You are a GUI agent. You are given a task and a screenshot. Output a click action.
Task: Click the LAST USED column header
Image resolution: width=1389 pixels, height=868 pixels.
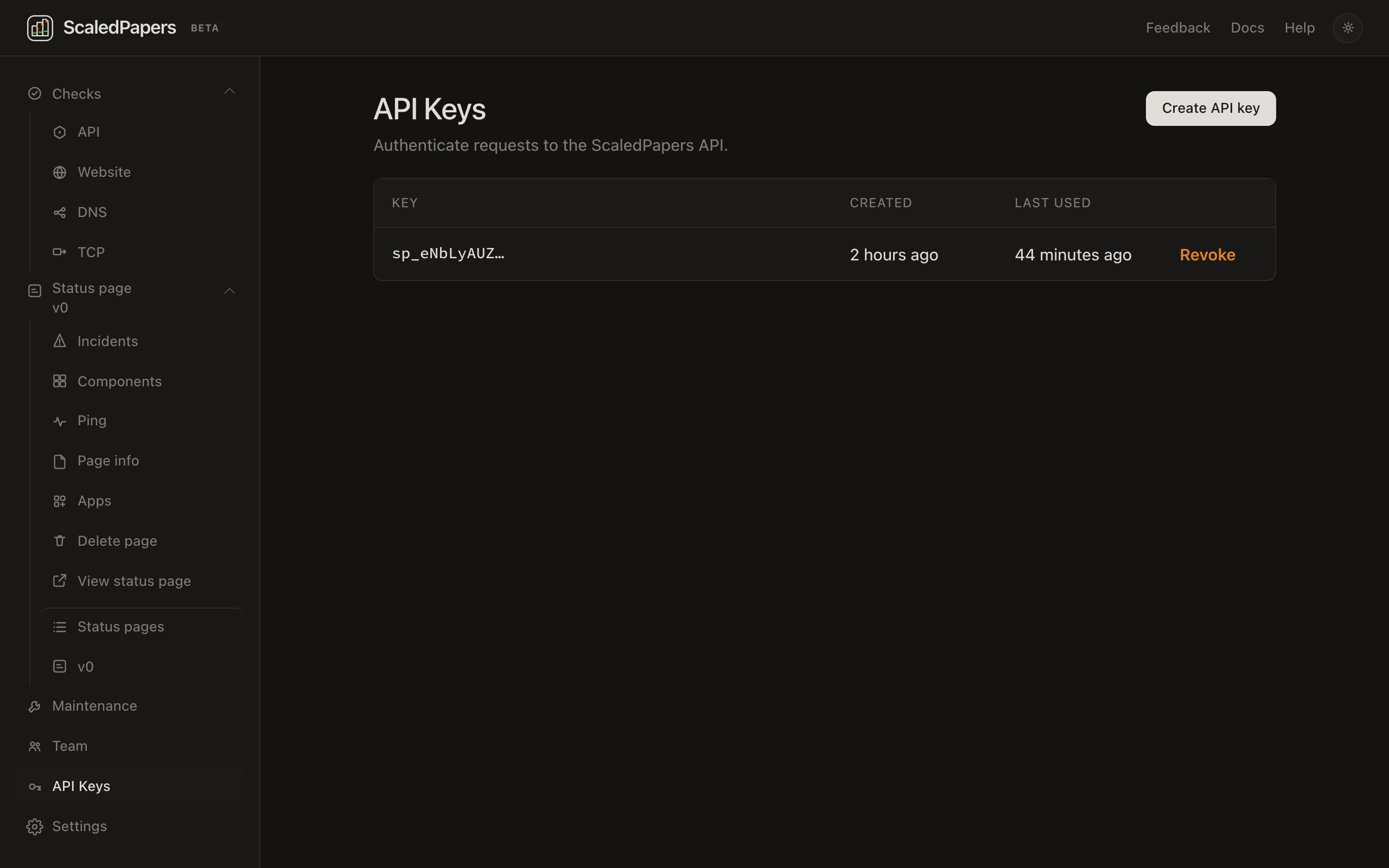1052,203
